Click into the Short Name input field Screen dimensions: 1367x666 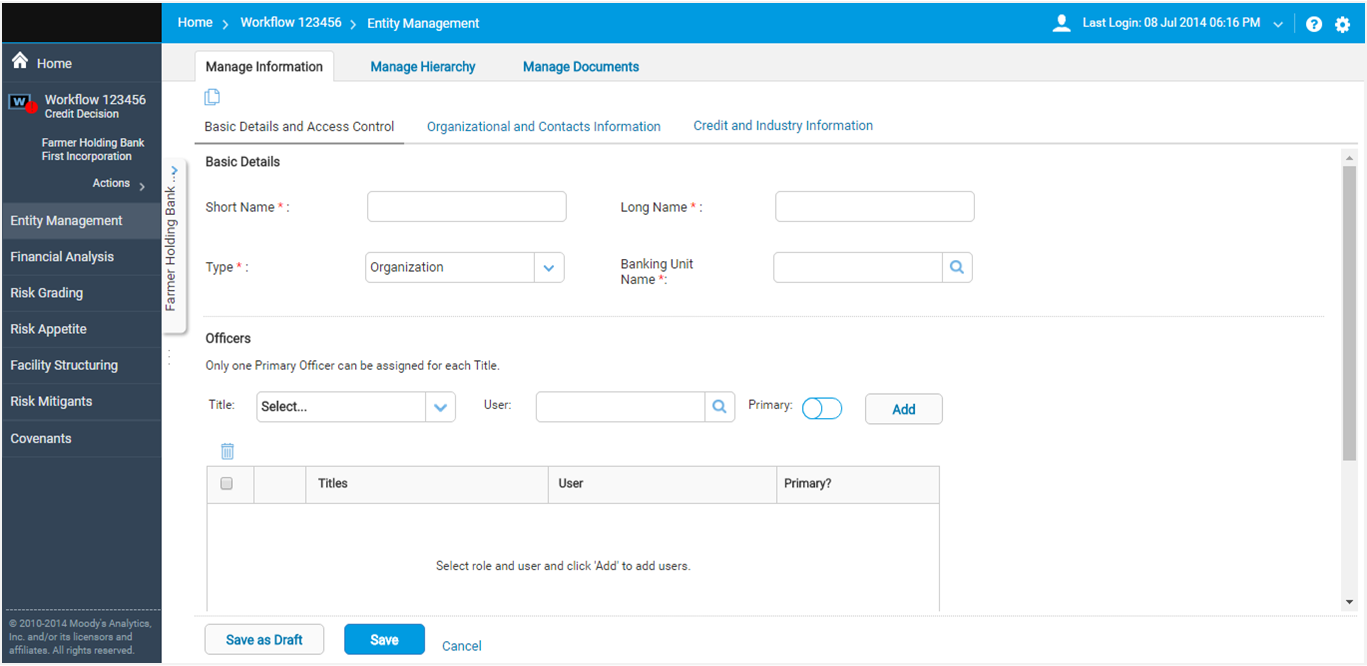(x=467, y=207)
